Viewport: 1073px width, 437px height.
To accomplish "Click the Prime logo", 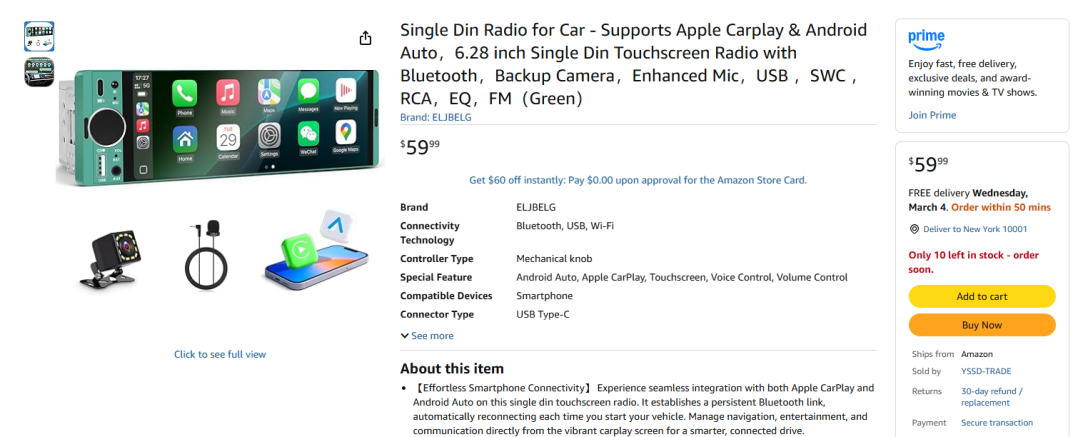I will [x=926, y=38].
